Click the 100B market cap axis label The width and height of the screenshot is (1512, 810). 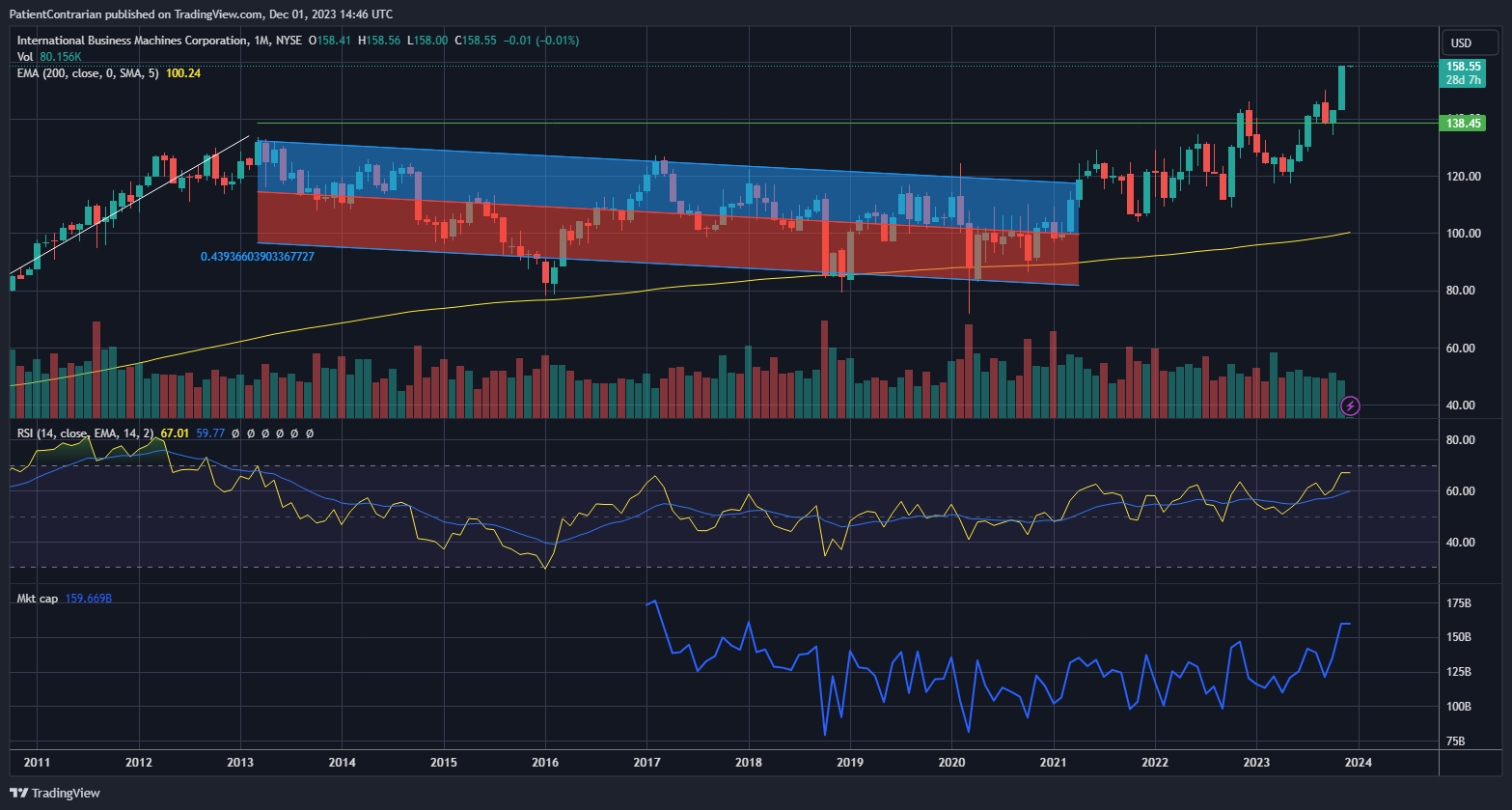click(x=1459, y=707)
